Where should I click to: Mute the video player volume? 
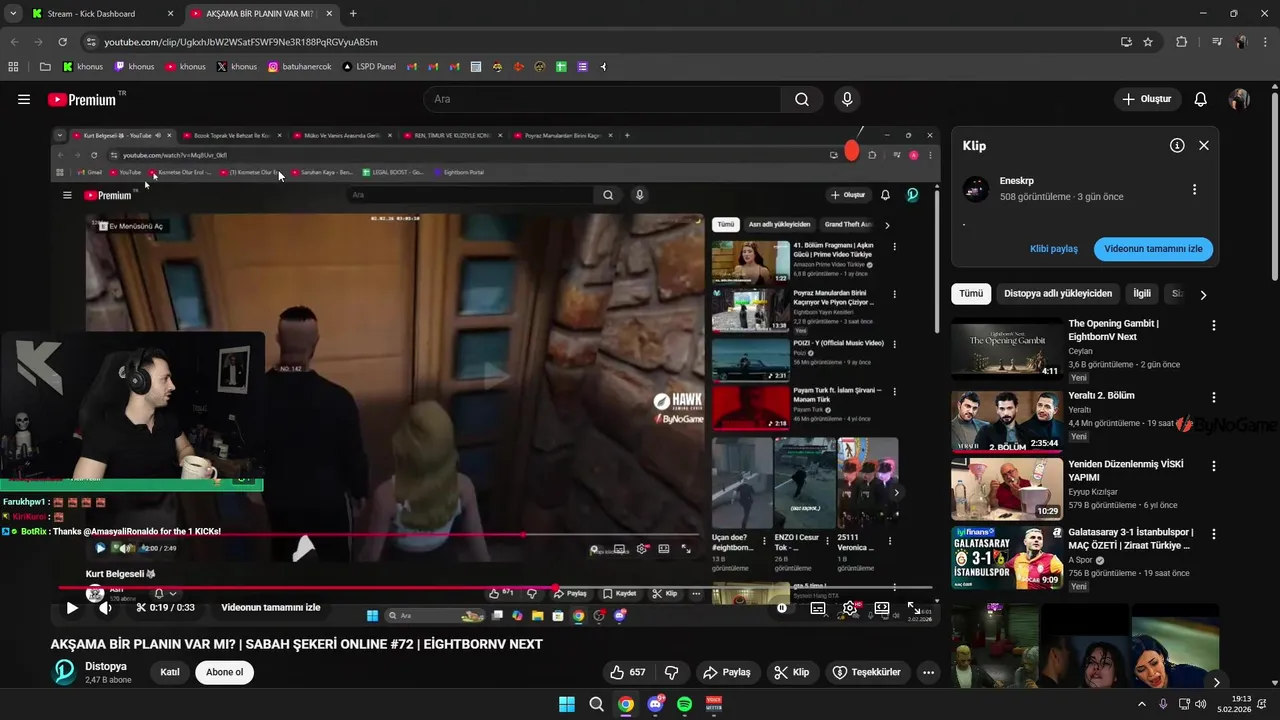(x=105, y=607)
